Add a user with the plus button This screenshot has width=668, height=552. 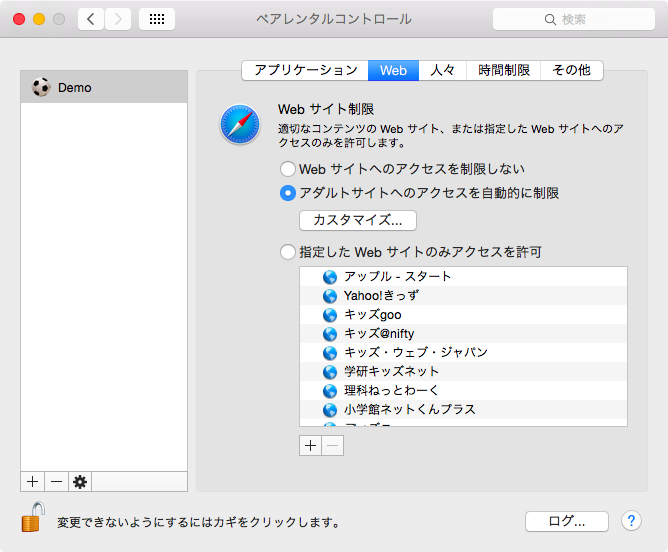32,482
